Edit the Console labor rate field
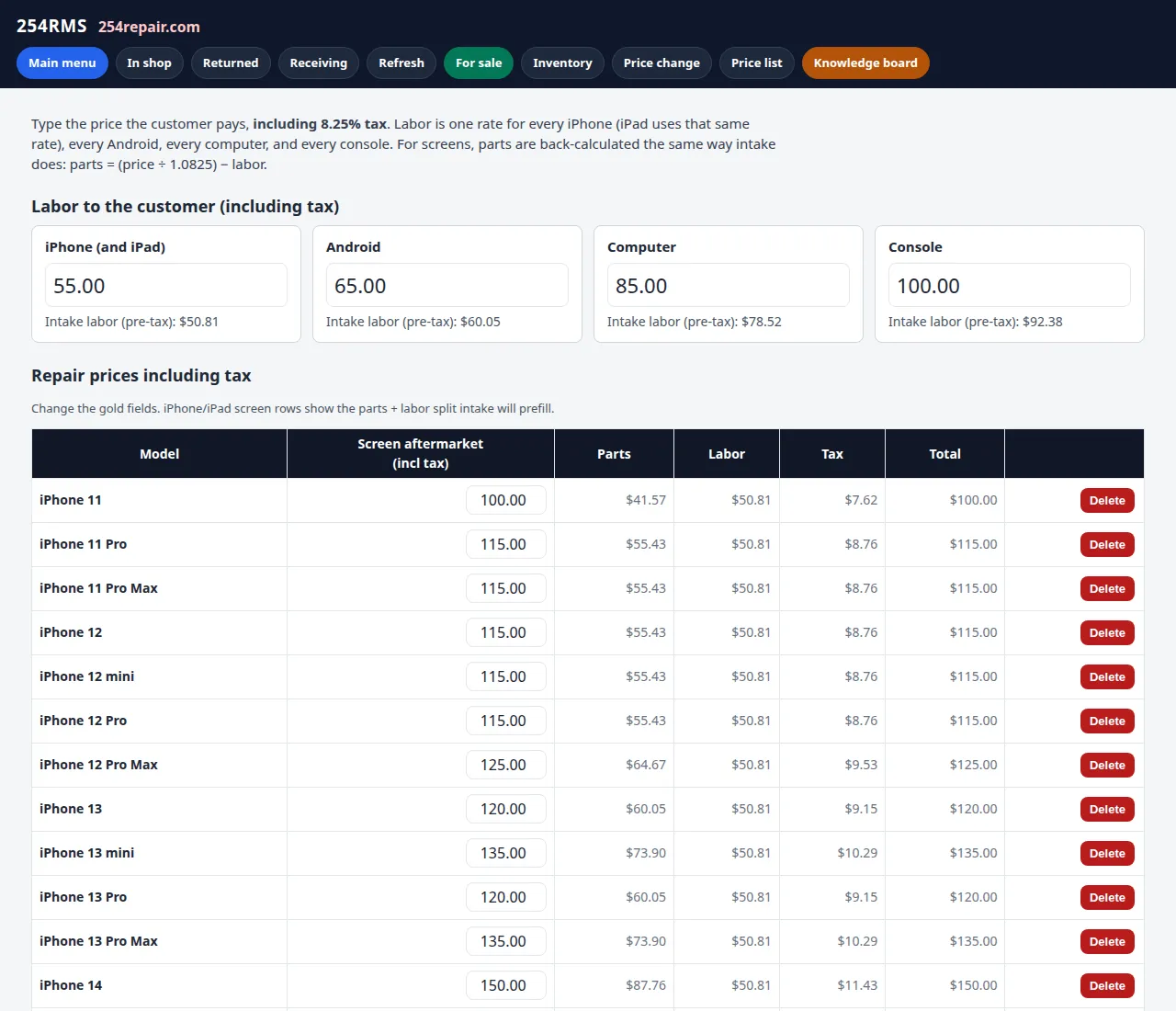Screen dimensions: 1176x1011 1010,285
